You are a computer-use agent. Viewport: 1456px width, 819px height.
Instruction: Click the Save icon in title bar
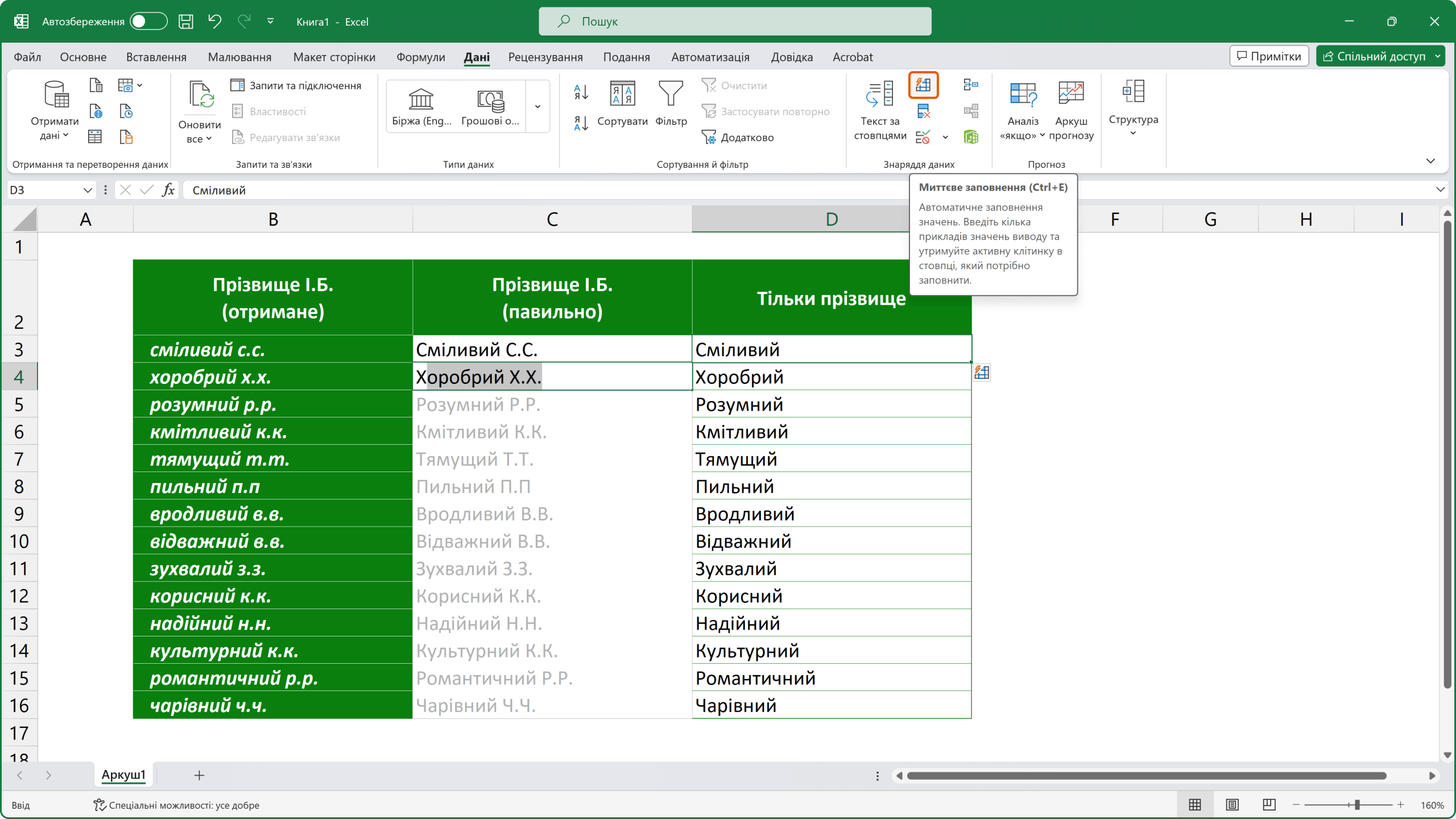click(x=186, y=22)
